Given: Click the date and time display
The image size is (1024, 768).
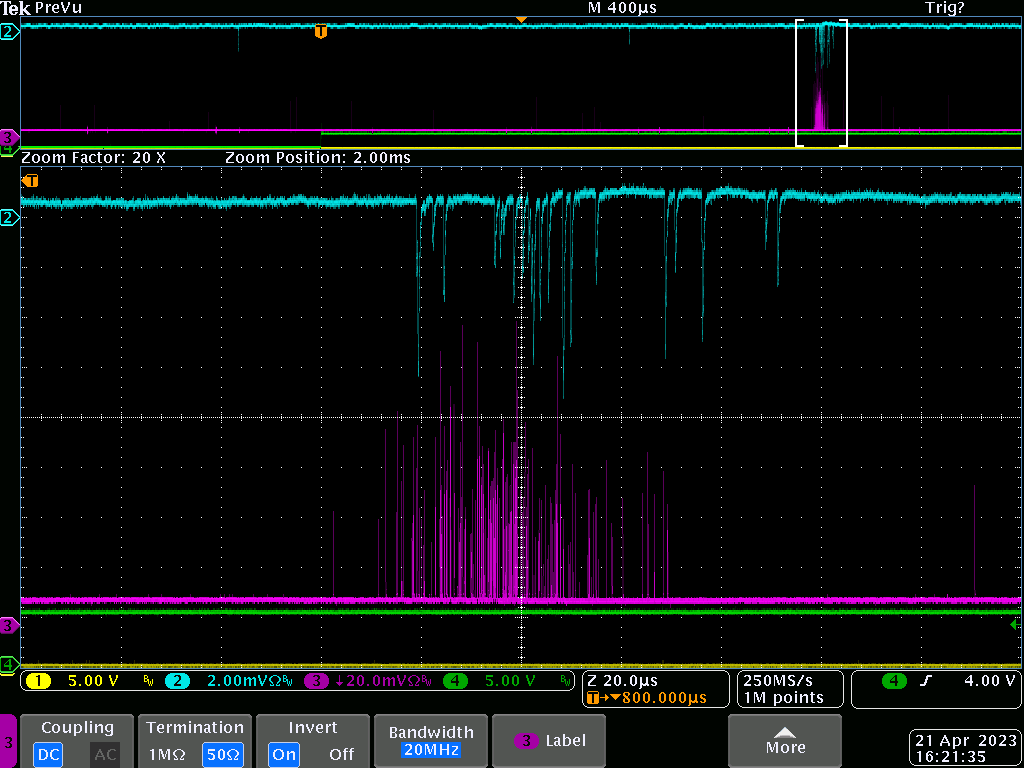Looking at the screenshot, I should click(964, 748).
